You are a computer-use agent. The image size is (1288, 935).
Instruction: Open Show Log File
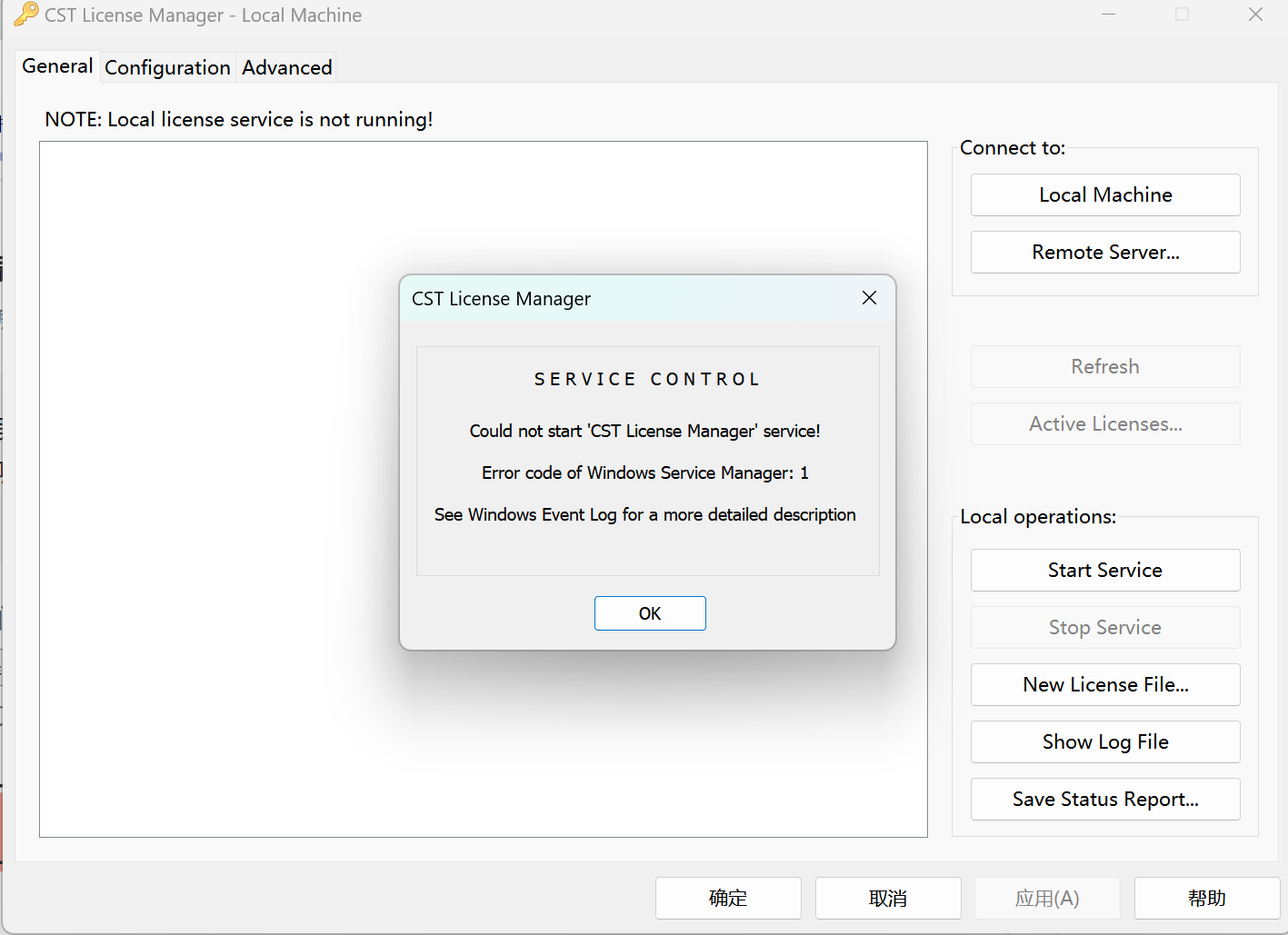1104,741
